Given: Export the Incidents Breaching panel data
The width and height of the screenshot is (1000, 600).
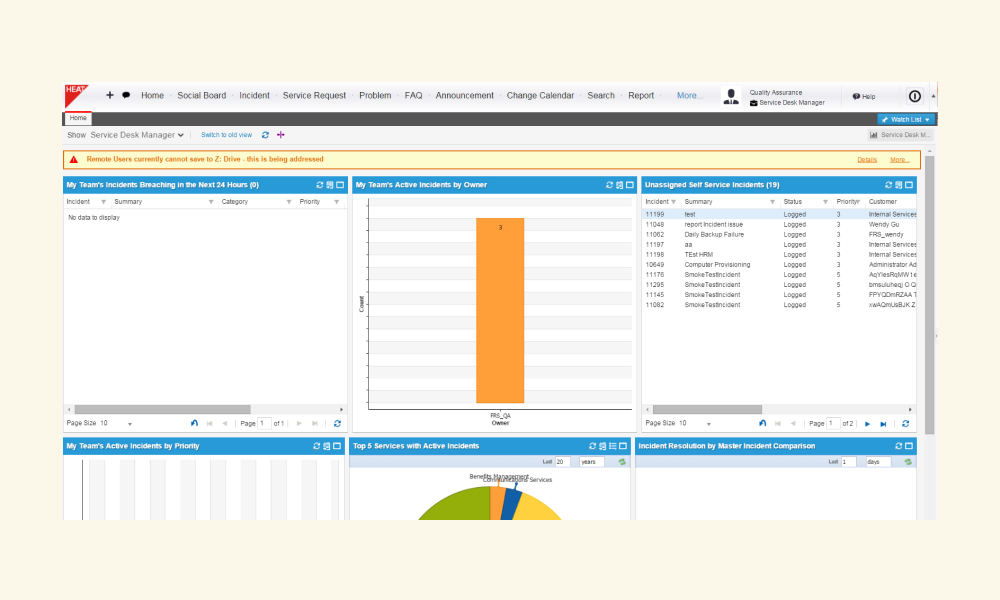Looking at the screenshot, I should 330,185.
